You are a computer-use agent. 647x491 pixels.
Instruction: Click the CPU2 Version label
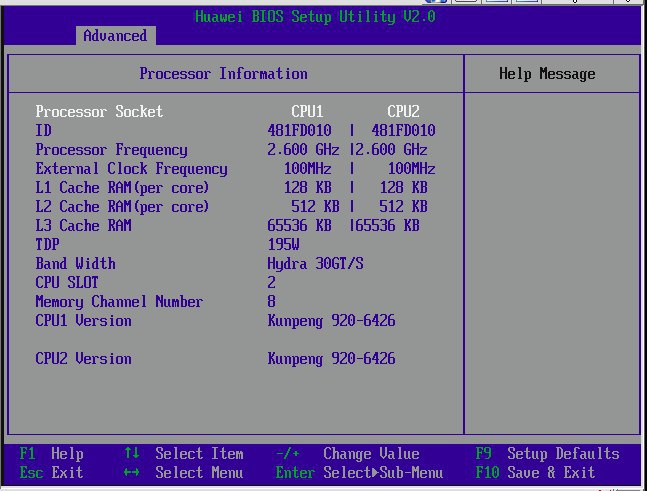coord(83,358)
